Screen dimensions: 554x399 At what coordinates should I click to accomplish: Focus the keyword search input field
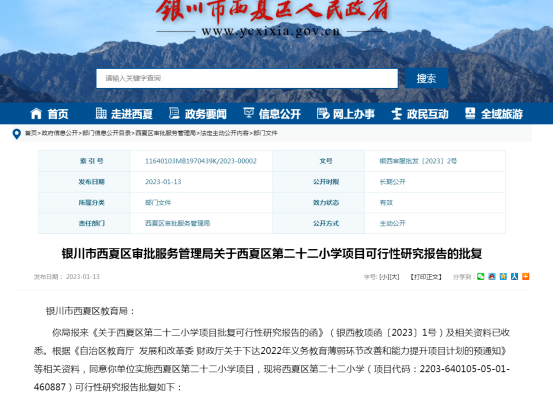tap(247, 78)
